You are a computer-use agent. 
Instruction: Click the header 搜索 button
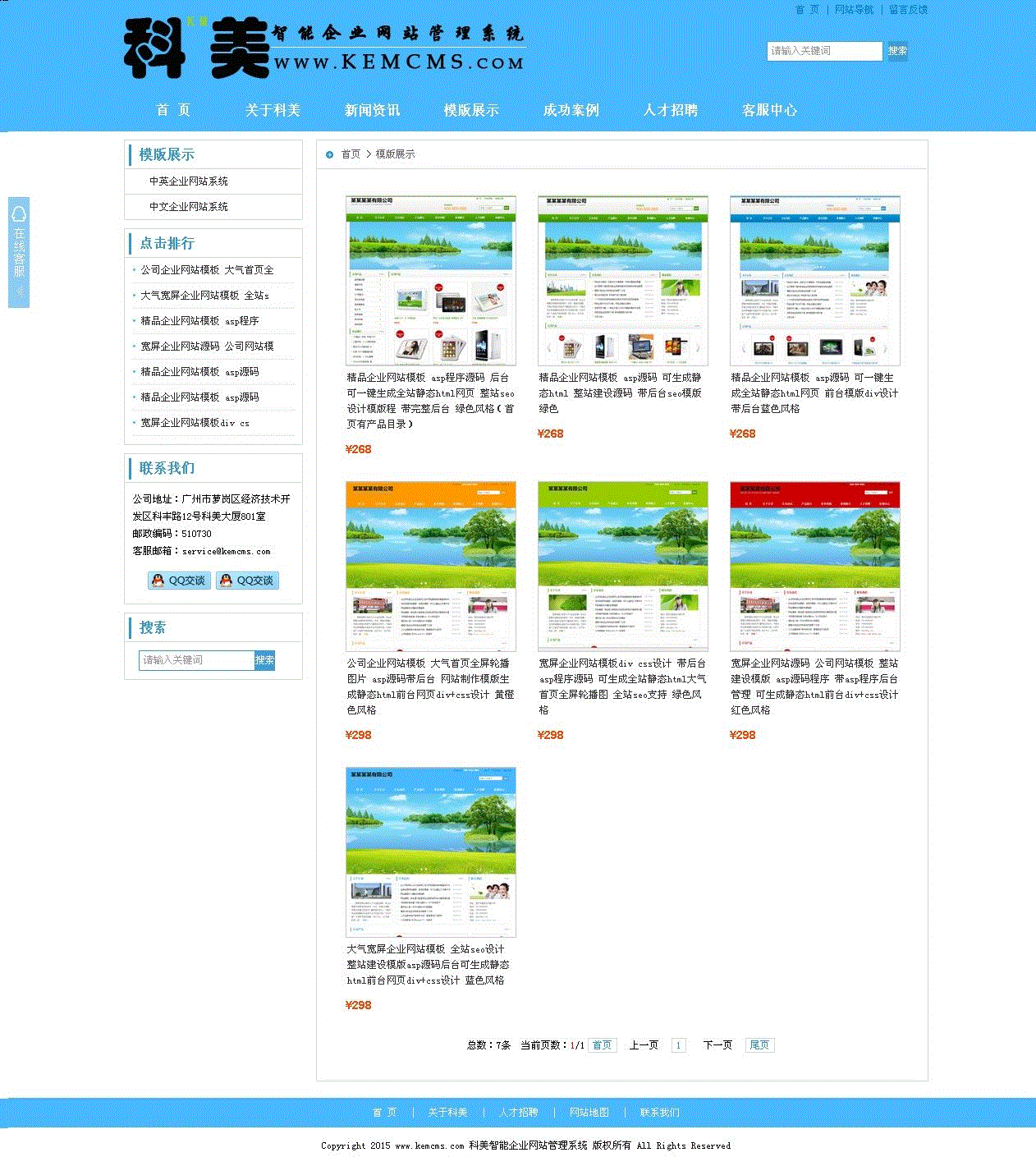pos(897,51)
